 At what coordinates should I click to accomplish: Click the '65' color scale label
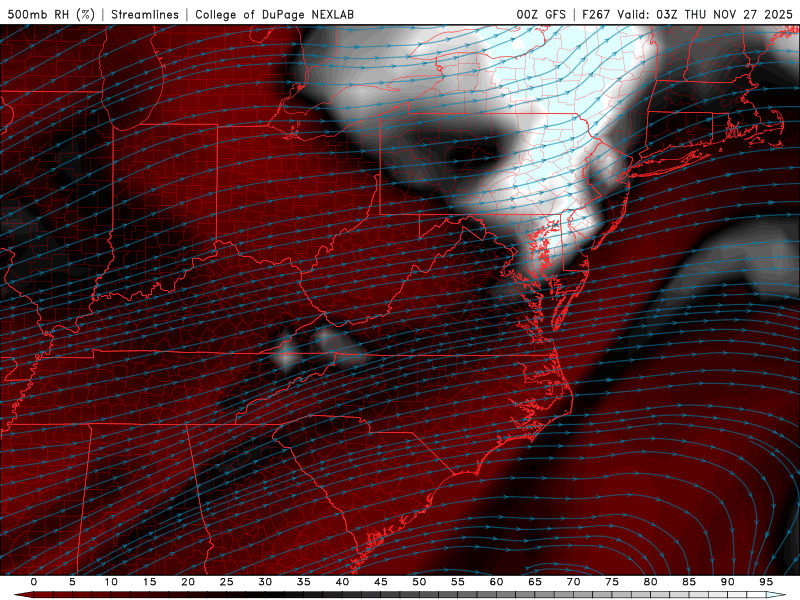[535, 582]
